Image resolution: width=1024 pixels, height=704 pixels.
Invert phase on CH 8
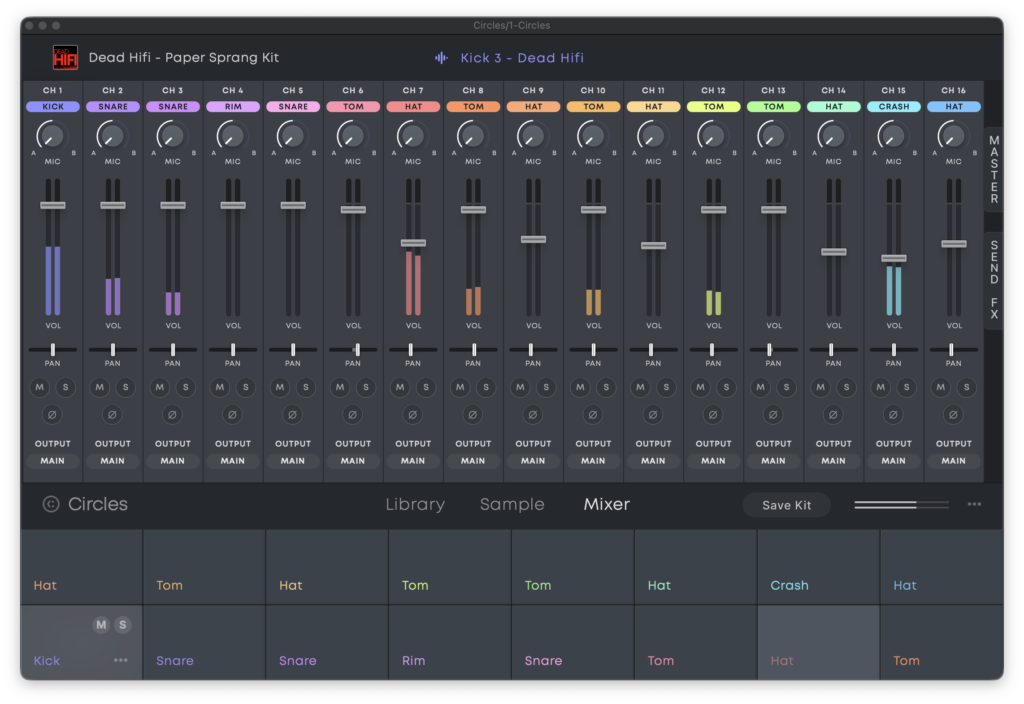click(x=473, y=415)
